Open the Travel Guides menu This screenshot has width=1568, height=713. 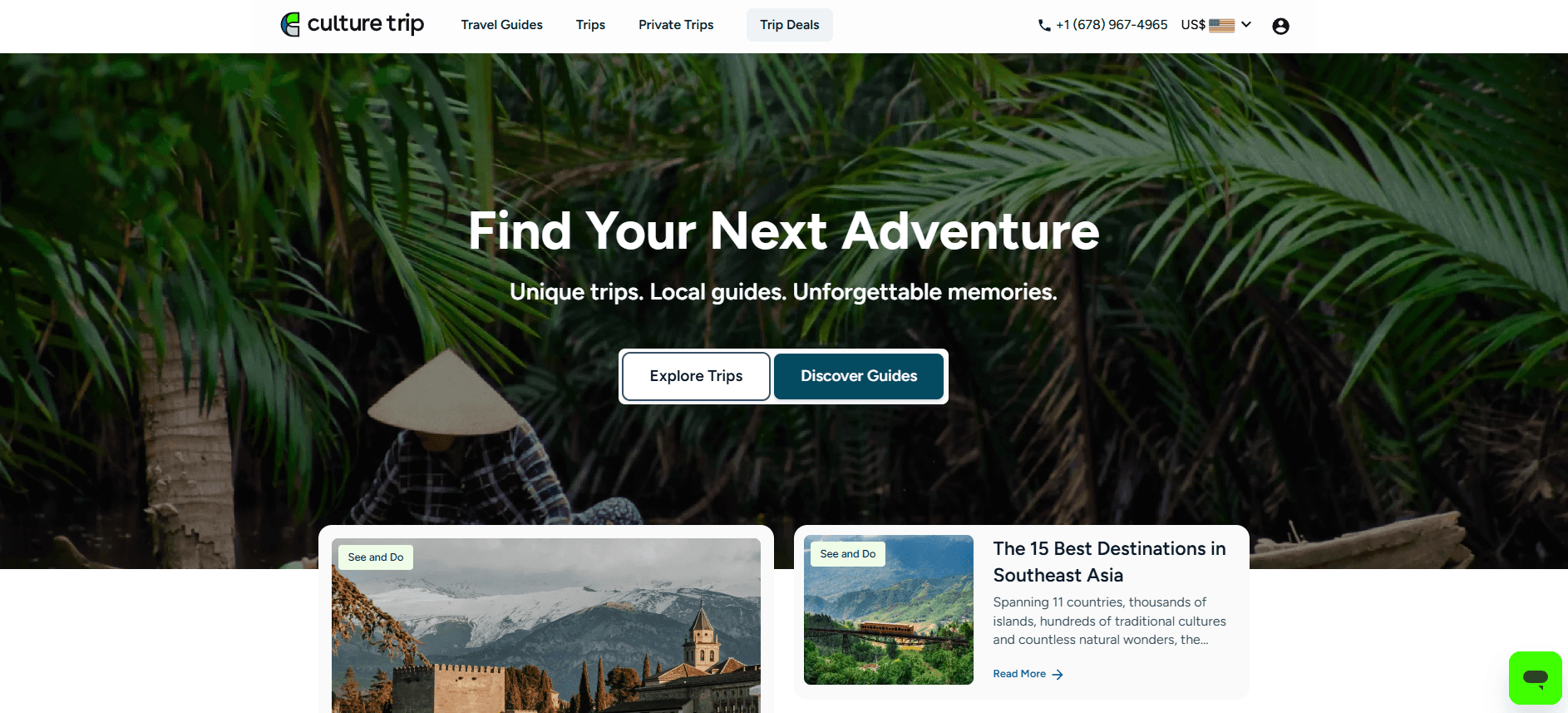501,25
